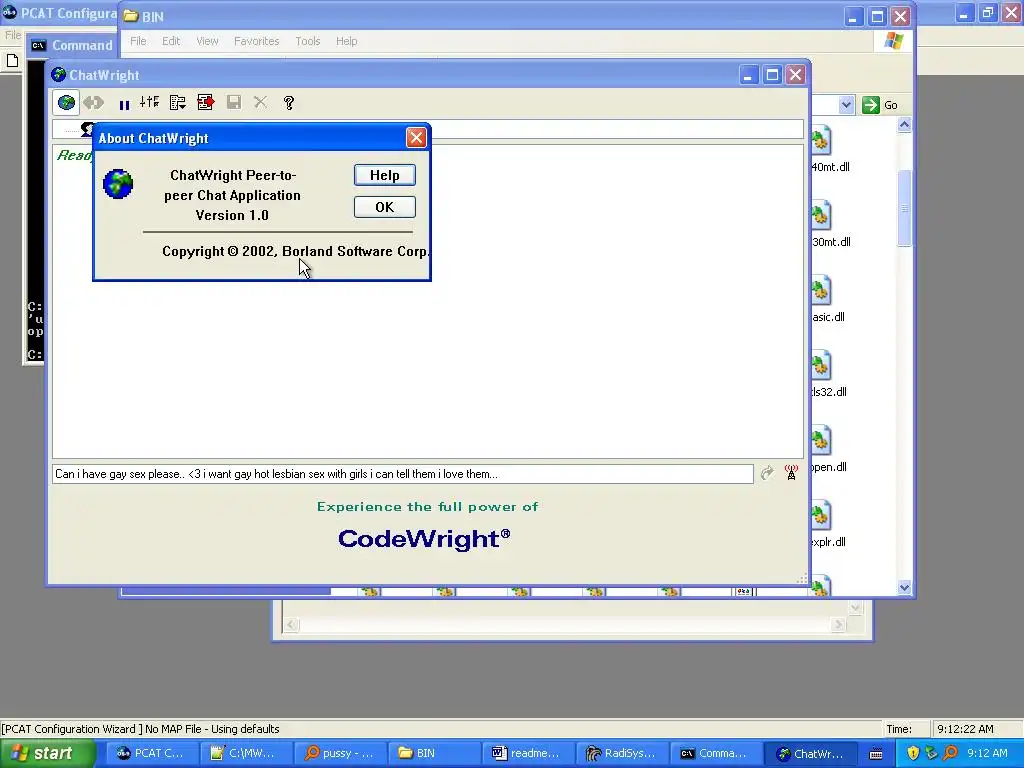This screenshot has height=768, width=1024.
Task: Click the horizontal scroll left arrow in back window
Action: tap(291, 625)
